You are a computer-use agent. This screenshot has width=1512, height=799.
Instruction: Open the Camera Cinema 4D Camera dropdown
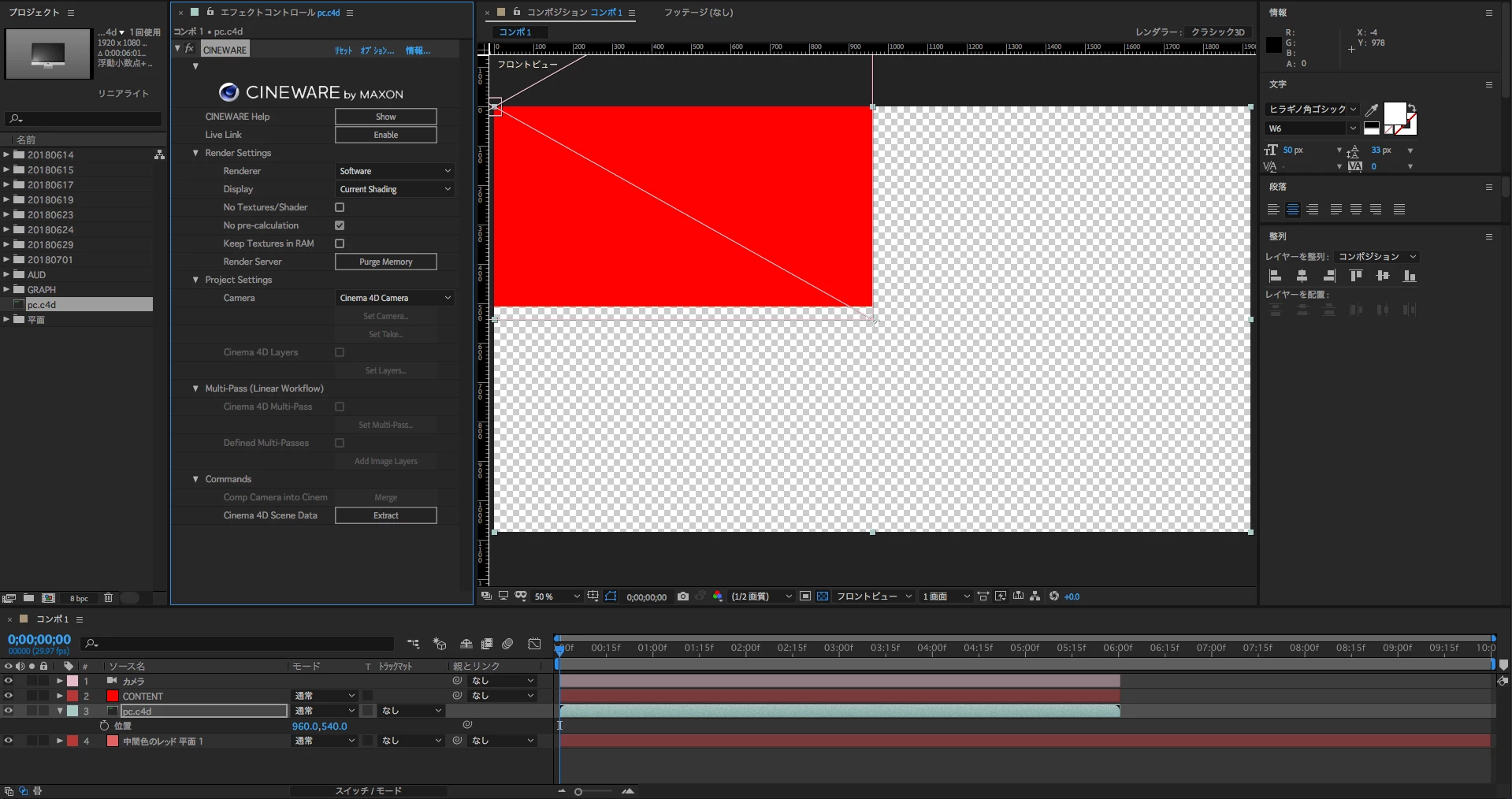tap(395, 298)
